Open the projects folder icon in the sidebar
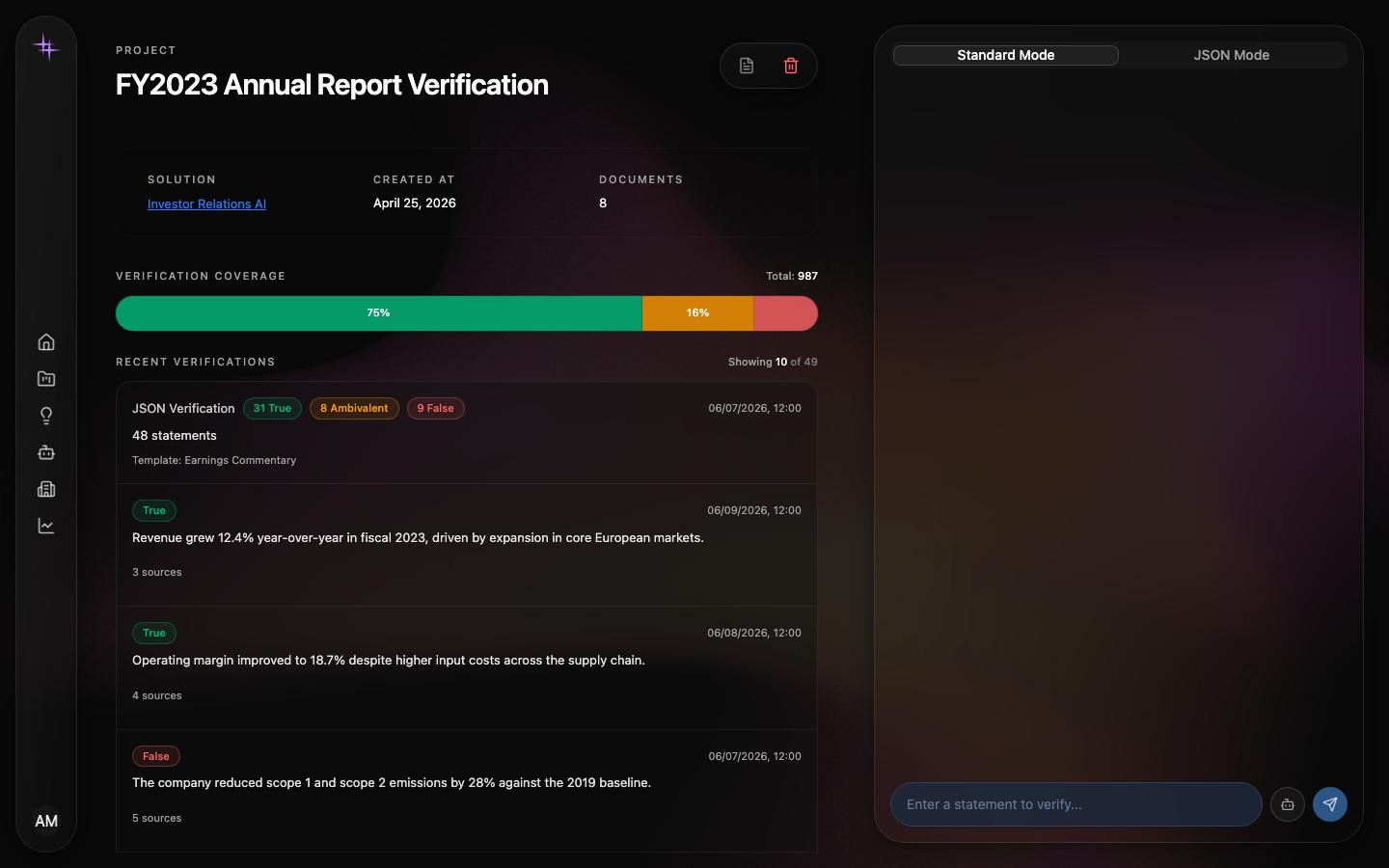Viewport: 1389px width, 868px height. tap(46, 379)
